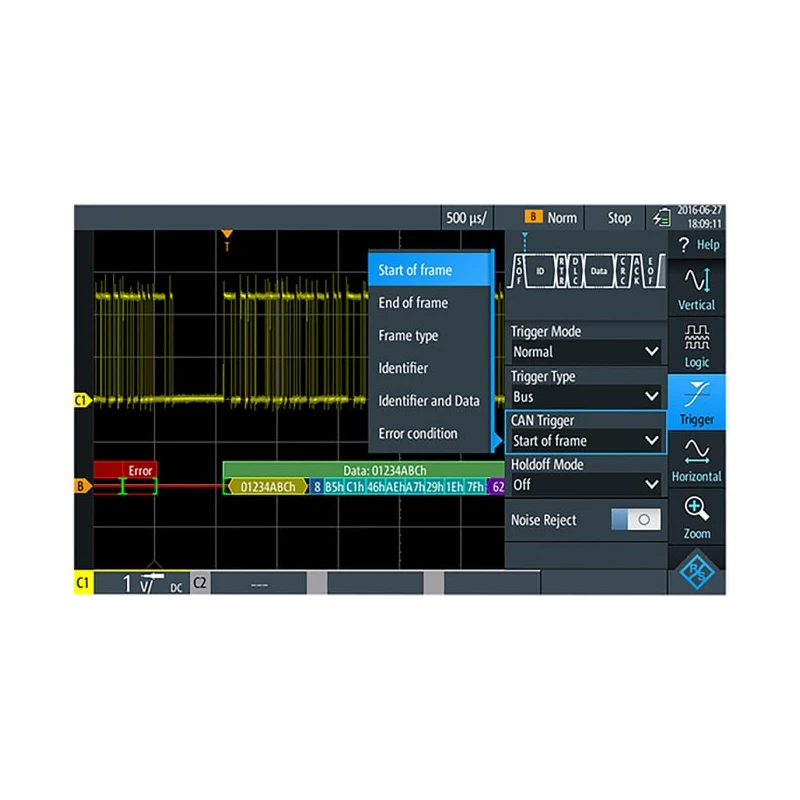
Task: Open the Help menu icon
Action: tap(696, 245)
